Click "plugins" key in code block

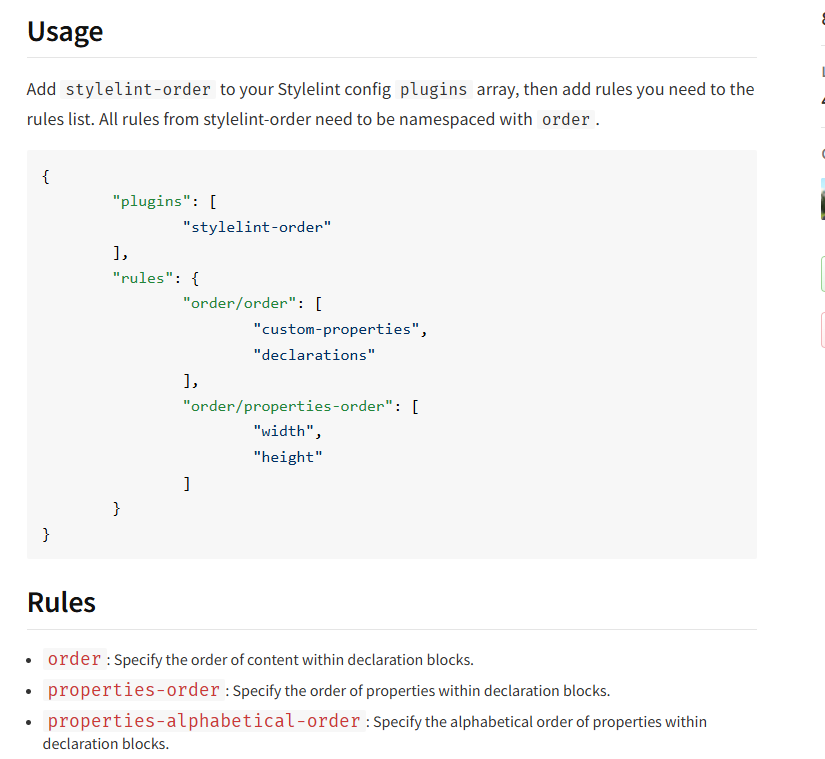click(152, 201)
